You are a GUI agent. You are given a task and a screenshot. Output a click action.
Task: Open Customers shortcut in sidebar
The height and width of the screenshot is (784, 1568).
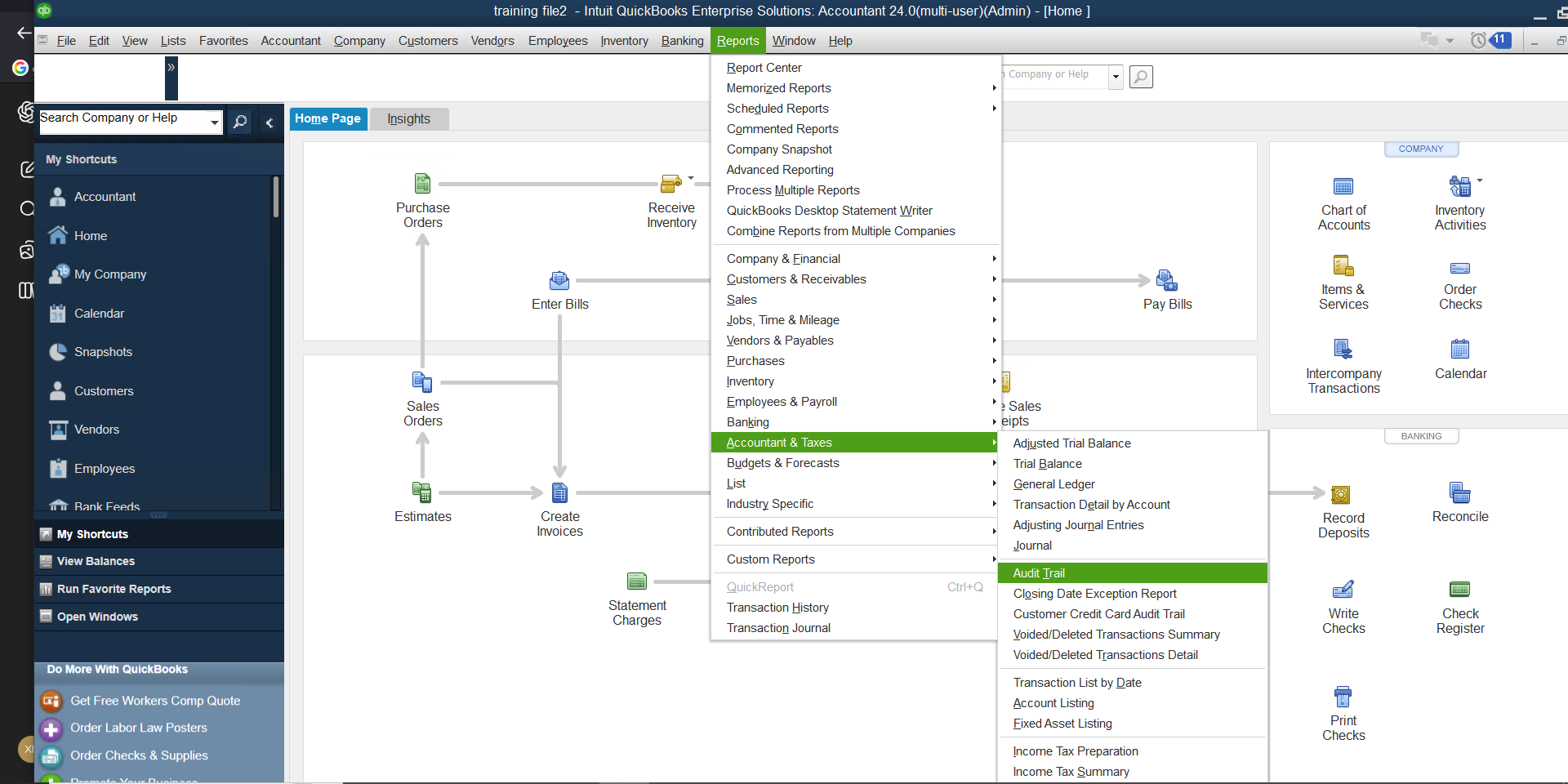tap(104, 391)
